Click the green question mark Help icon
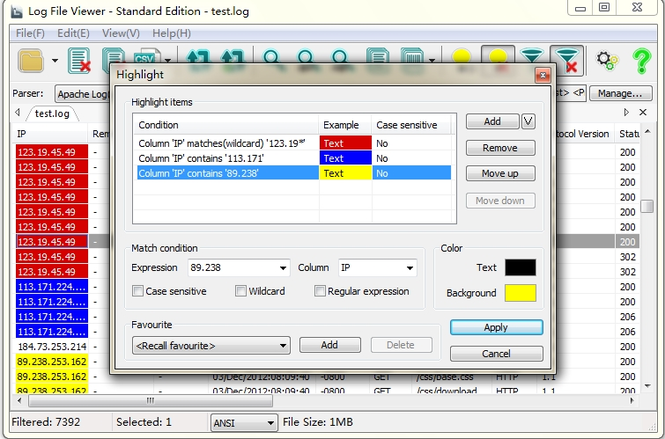Image resolution: width=665 pixels, height=439 pixels. tap(642, 61)
